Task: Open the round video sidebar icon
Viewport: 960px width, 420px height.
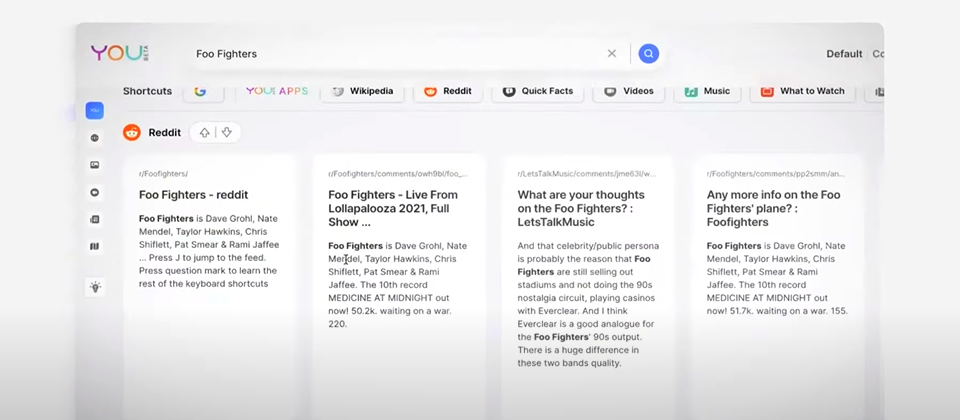Action: pos(94,192)
